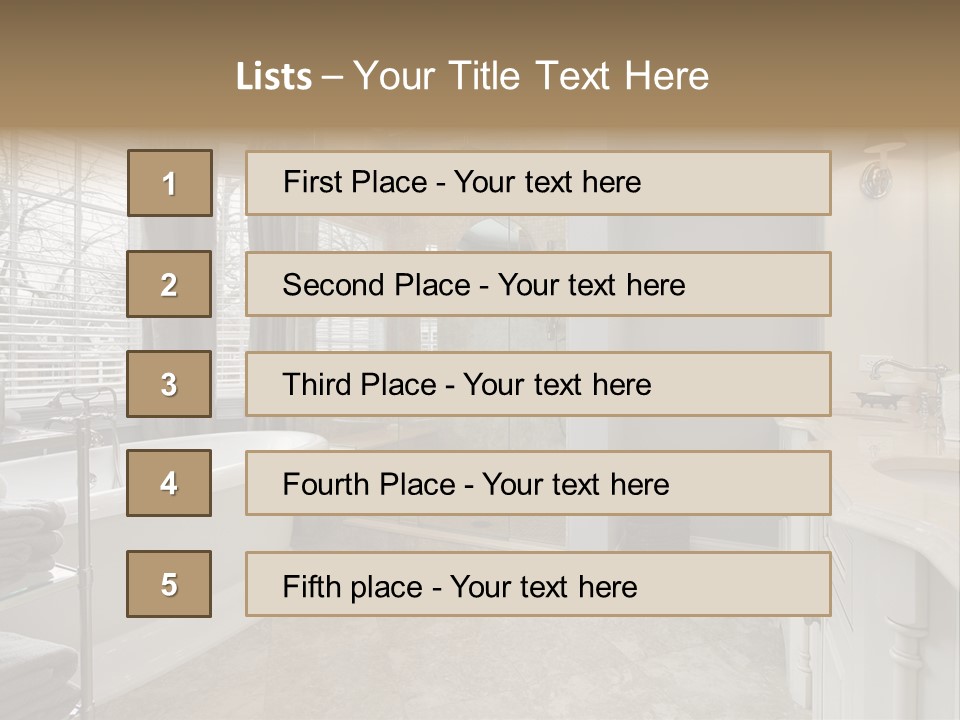The width and height of the screenshot is (960, 720).
Task: Click the bold 'Lists' word in title
Action: (x=273, y=77)
